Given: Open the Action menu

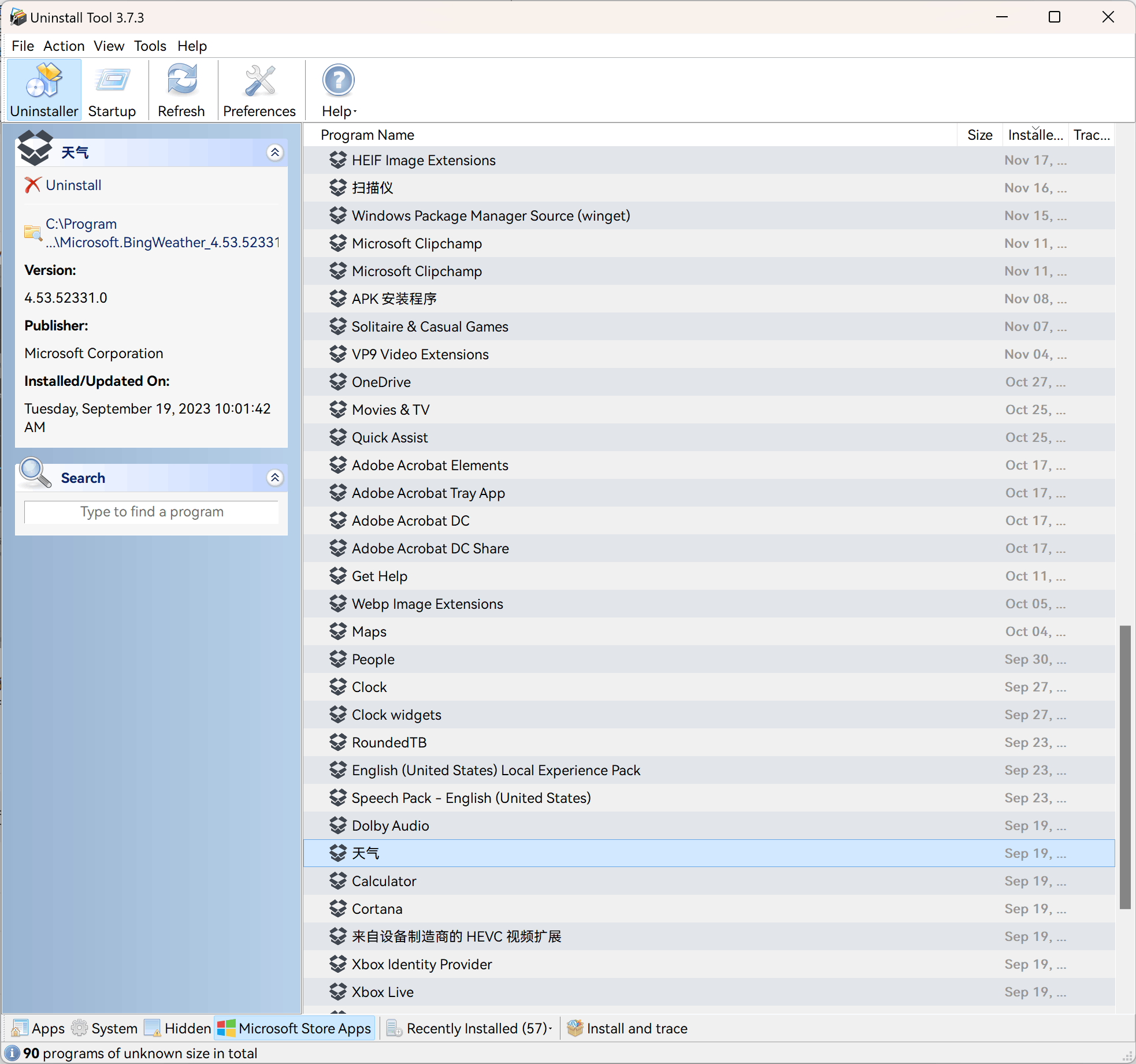Looking at the screenshot, I should (64, 46).
